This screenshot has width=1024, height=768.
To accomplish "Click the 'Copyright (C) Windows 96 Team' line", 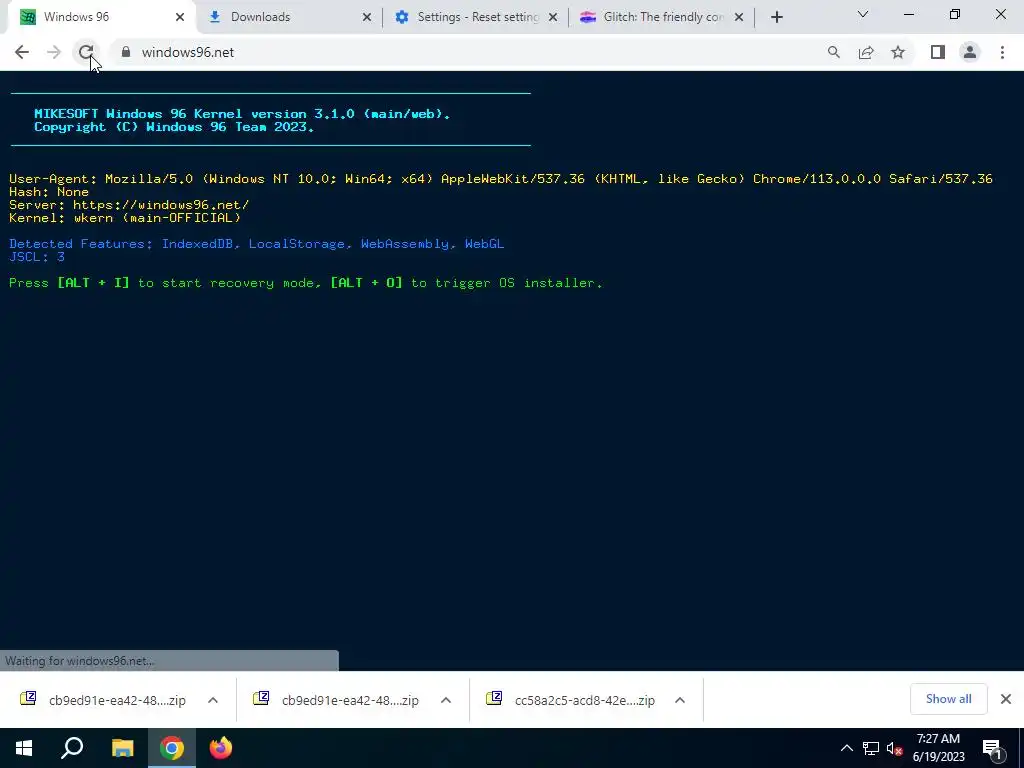I will pyautogui.click(x=174, y=127).
